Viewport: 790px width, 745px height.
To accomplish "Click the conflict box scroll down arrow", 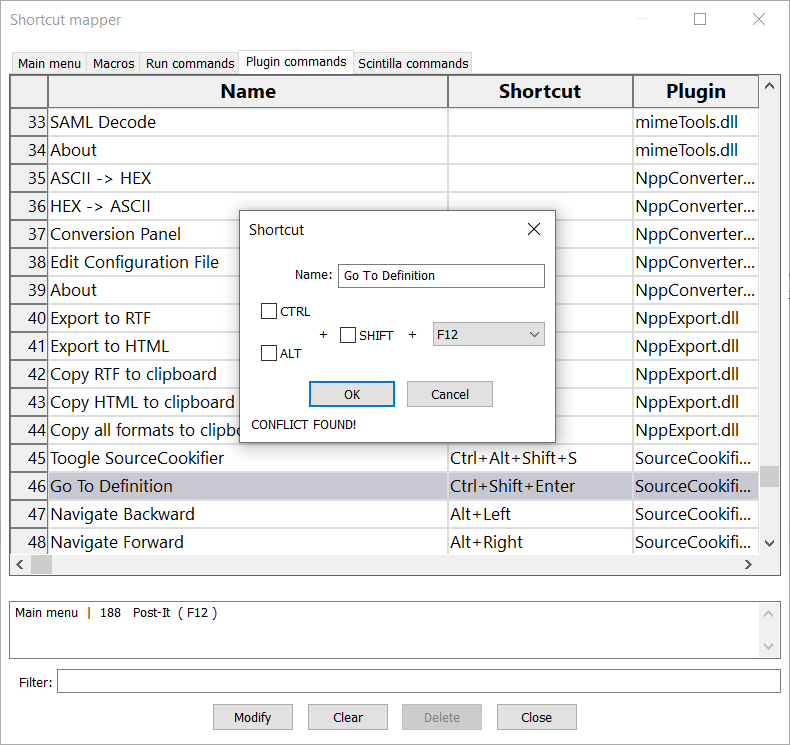I will [x=768, y=646].
